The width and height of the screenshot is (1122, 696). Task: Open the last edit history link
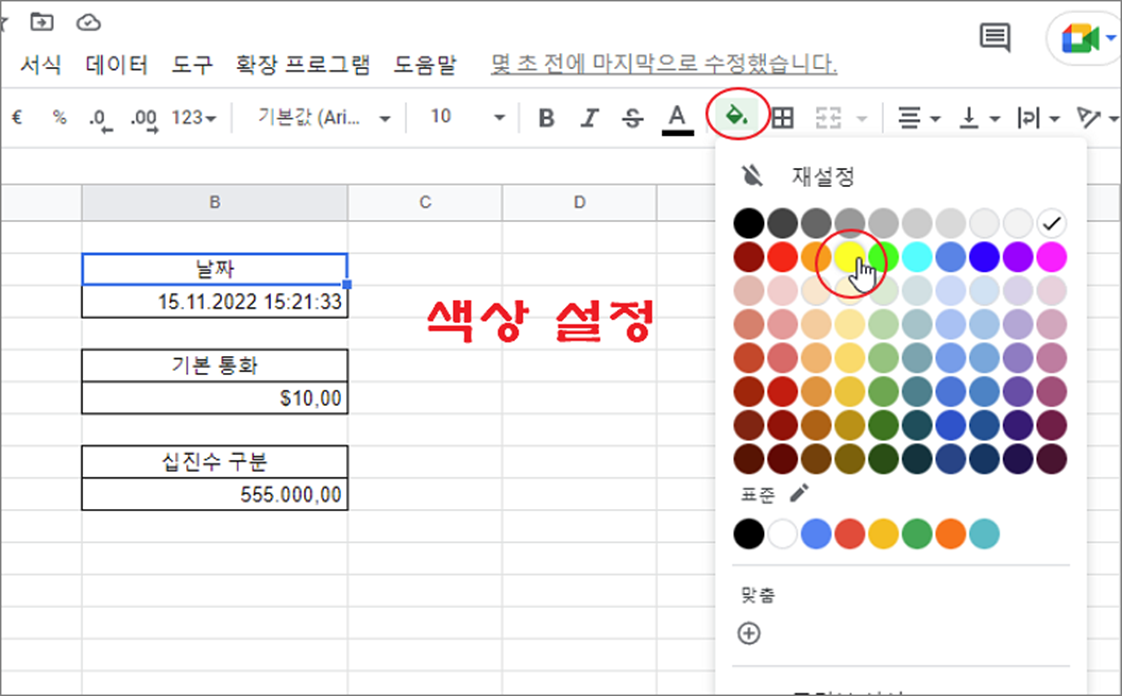click(x=664, y=64)
